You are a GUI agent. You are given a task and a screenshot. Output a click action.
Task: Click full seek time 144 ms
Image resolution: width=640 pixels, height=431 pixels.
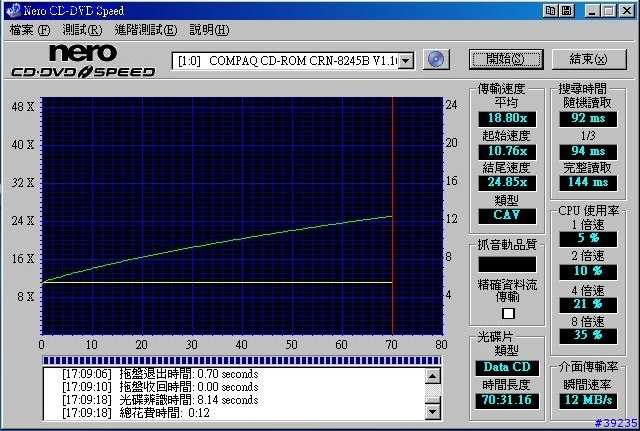(x=588, y=182)
